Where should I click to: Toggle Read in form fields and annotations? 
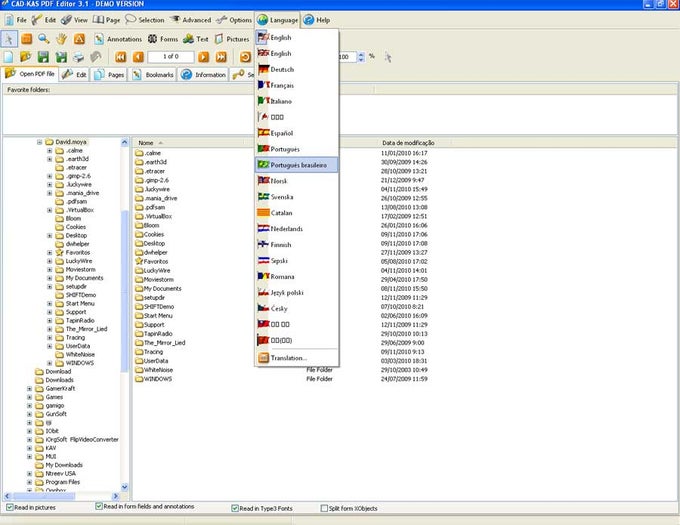[x=99, y=506]
